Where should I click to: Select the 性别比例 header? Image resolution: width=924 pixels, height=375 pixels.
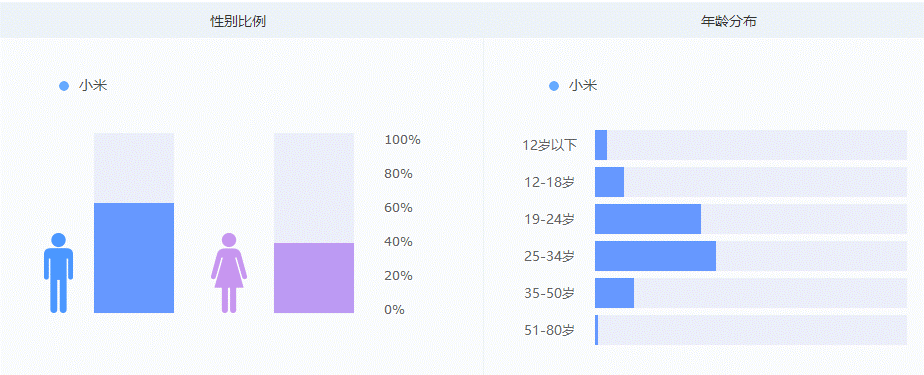click(238, 22)
